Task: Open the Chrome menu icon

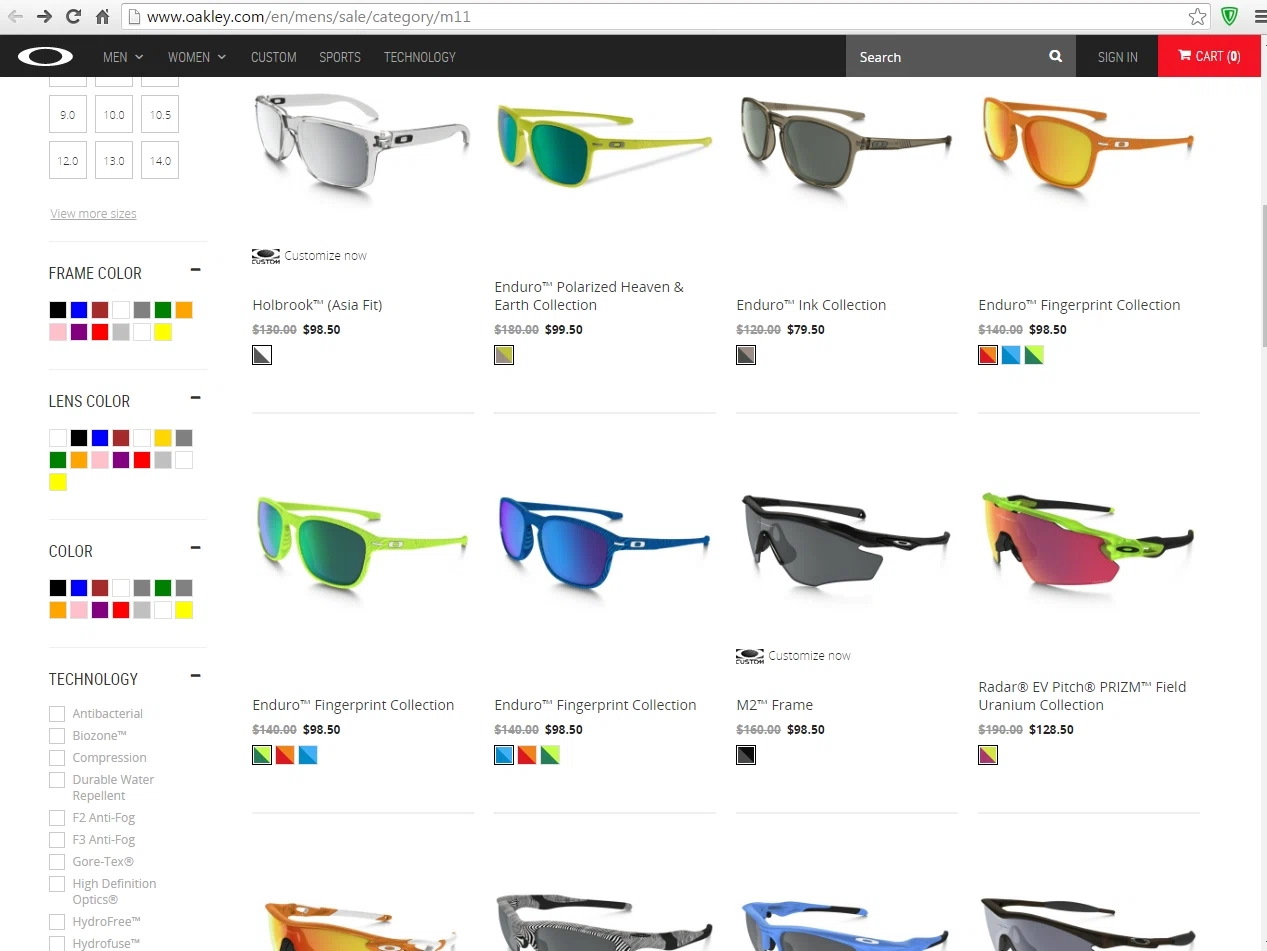Action: [x=1259, y=17]
